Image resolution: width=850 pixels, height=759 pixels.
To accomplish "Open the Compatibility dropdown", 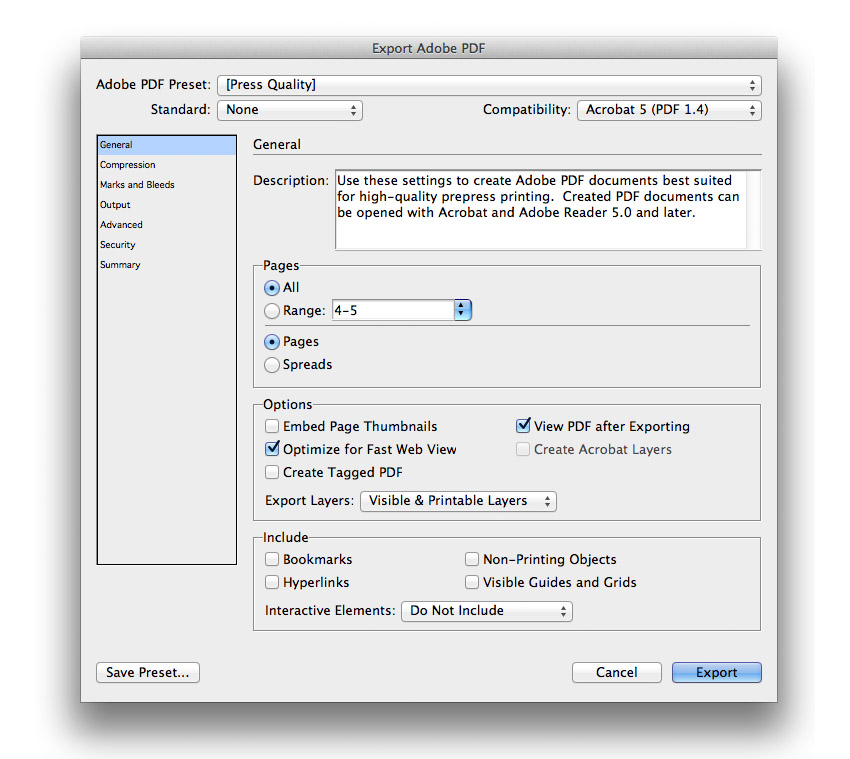I will [669, 110].
